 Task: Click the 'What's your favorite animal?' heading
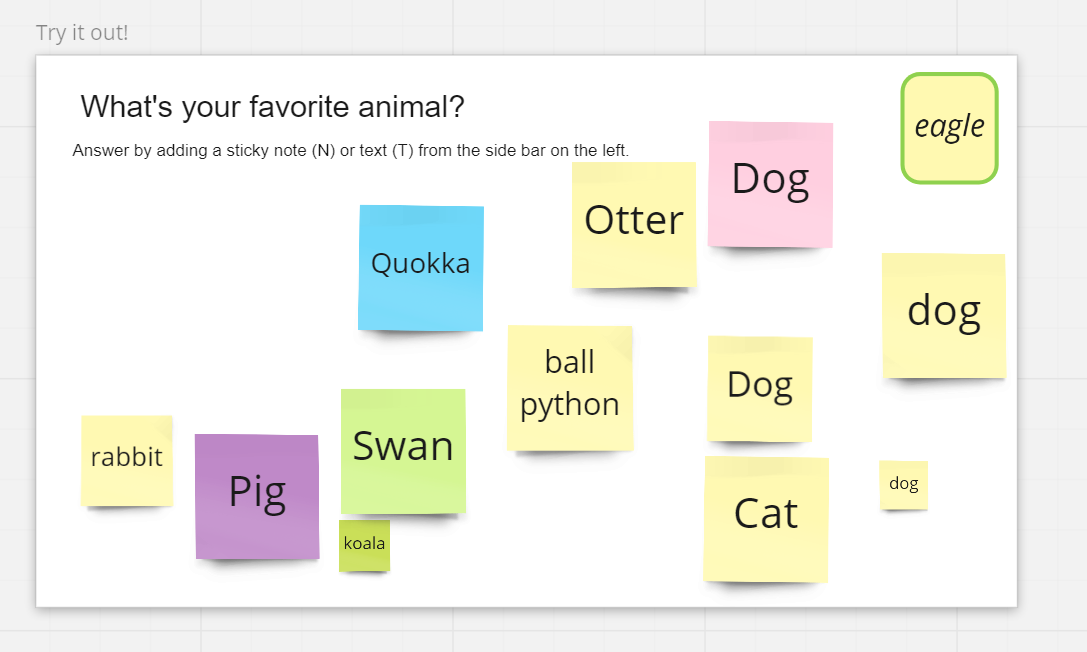pyautogui.click(x=272, y=107)
